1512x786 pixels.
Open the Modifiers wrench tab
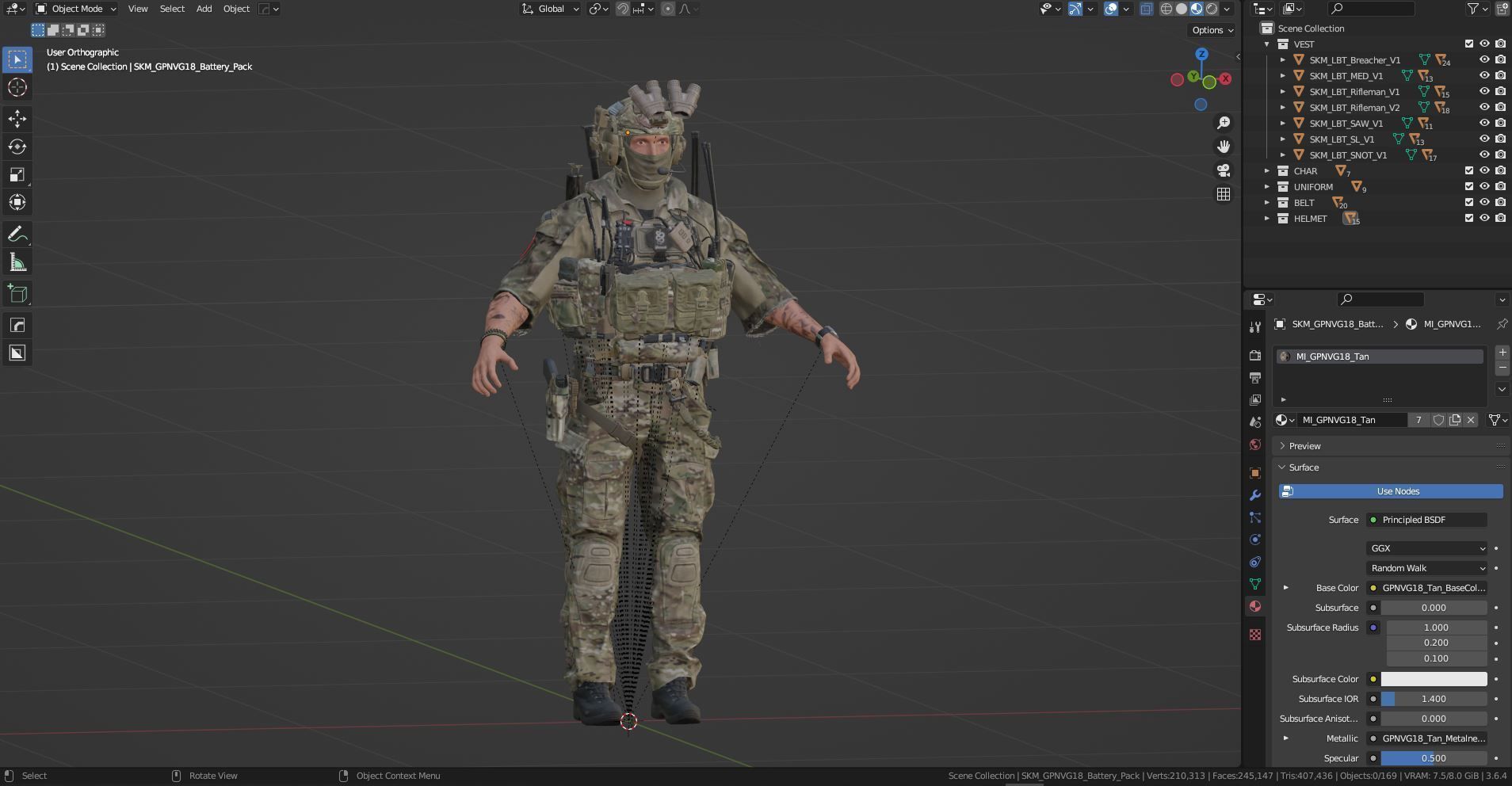pyautogui.click(x=1254, y=495)
